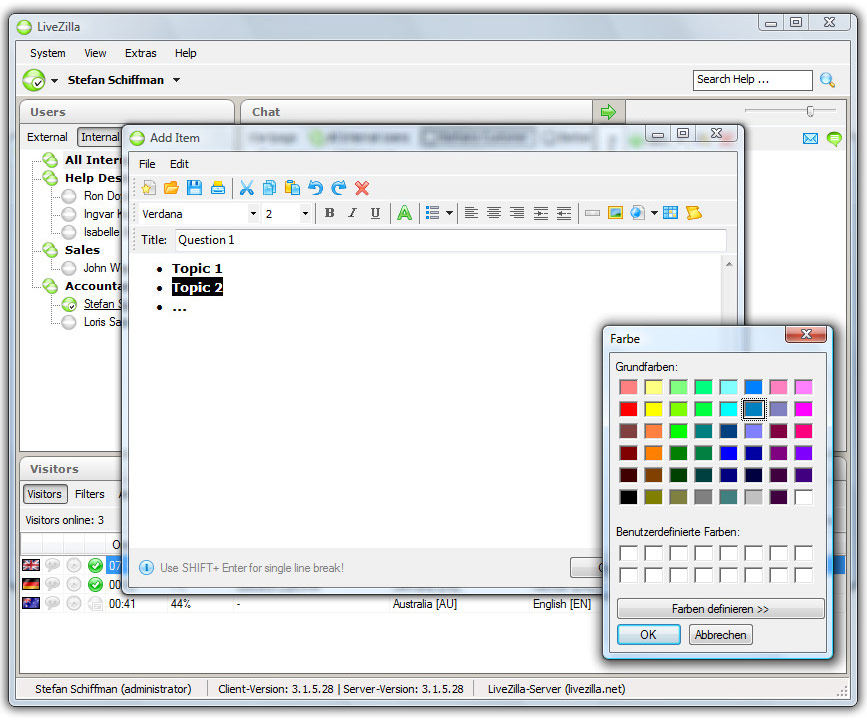This screenshot has width=867, height=720.
Task: Expand the arrow next to the globe icon
Action: coord(654,213)
